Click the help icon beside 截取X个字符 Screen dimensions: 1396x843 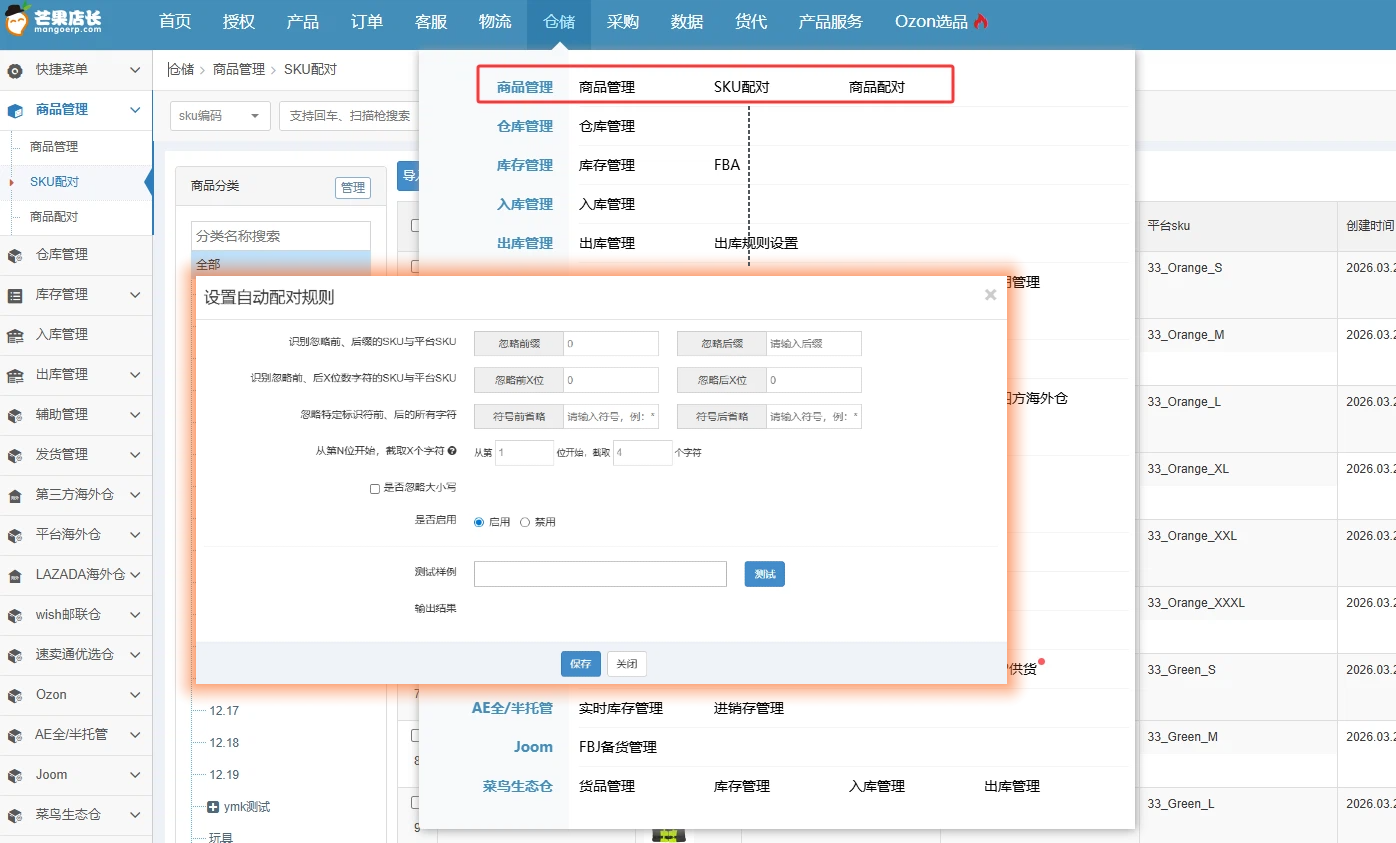pyautogui.click(x=452, y=452)
